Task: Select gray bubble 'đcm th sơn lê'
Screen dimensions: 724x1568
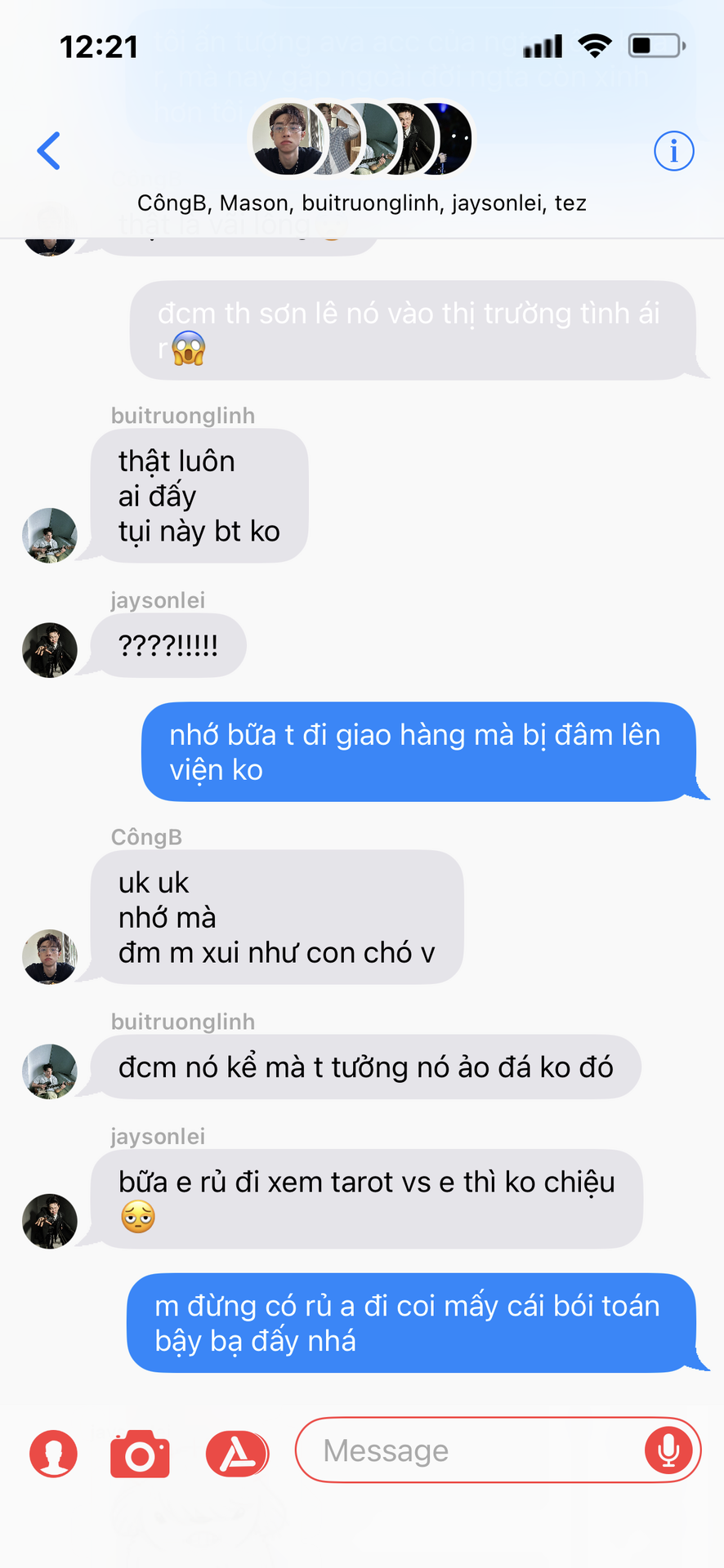Action: point(413,330)
